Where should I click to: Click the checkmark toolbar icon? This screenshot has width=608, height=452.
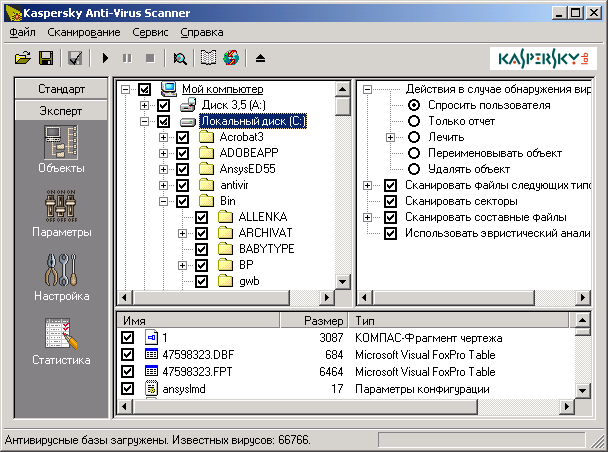tap(75, 59)
